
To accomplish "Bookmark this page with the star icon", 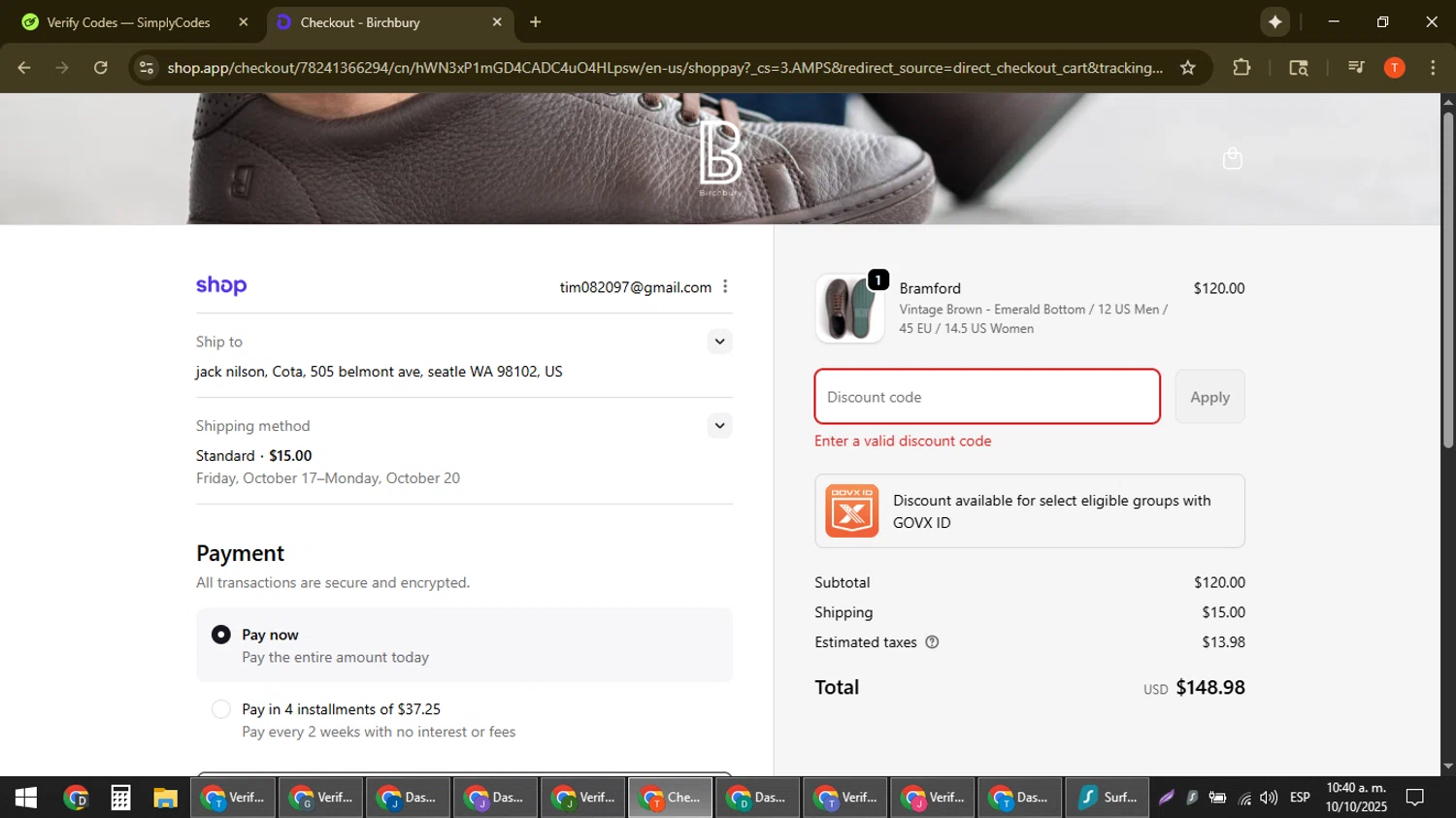I will 1187,68.
